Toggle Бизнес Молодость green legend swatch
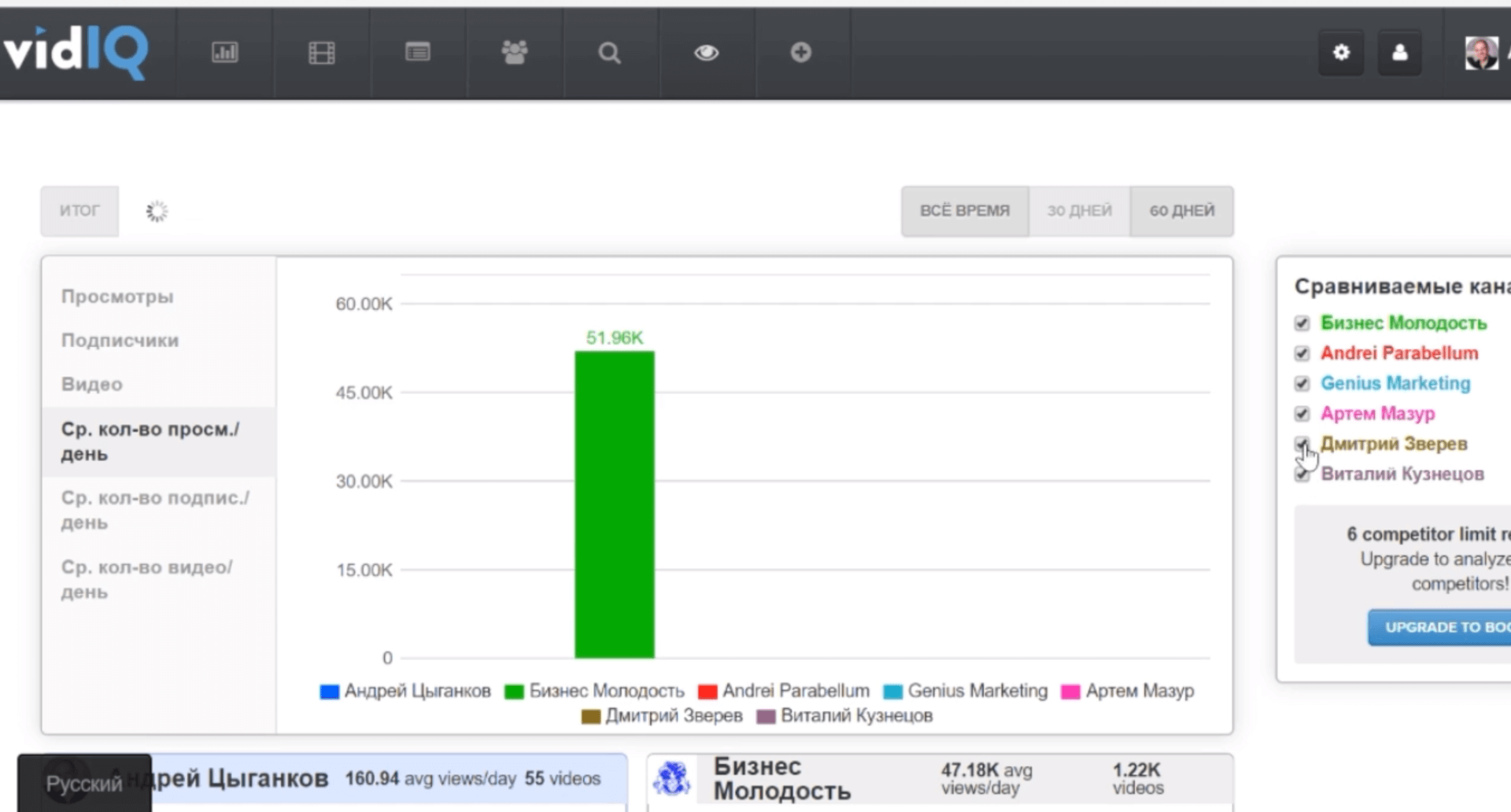 coord(514,692)
